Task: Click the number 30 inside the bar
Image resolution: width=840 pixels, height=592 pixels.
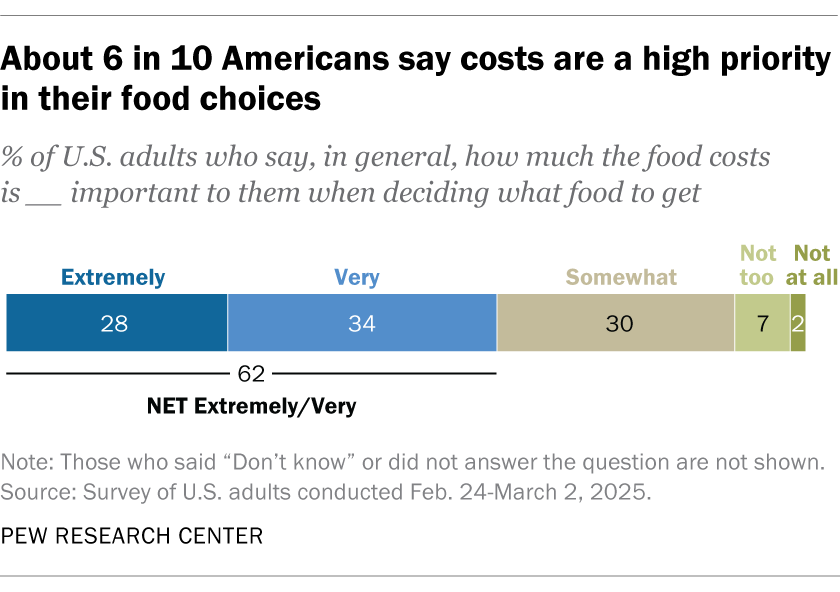Action: pyautogui.click(x=616, y=323)
